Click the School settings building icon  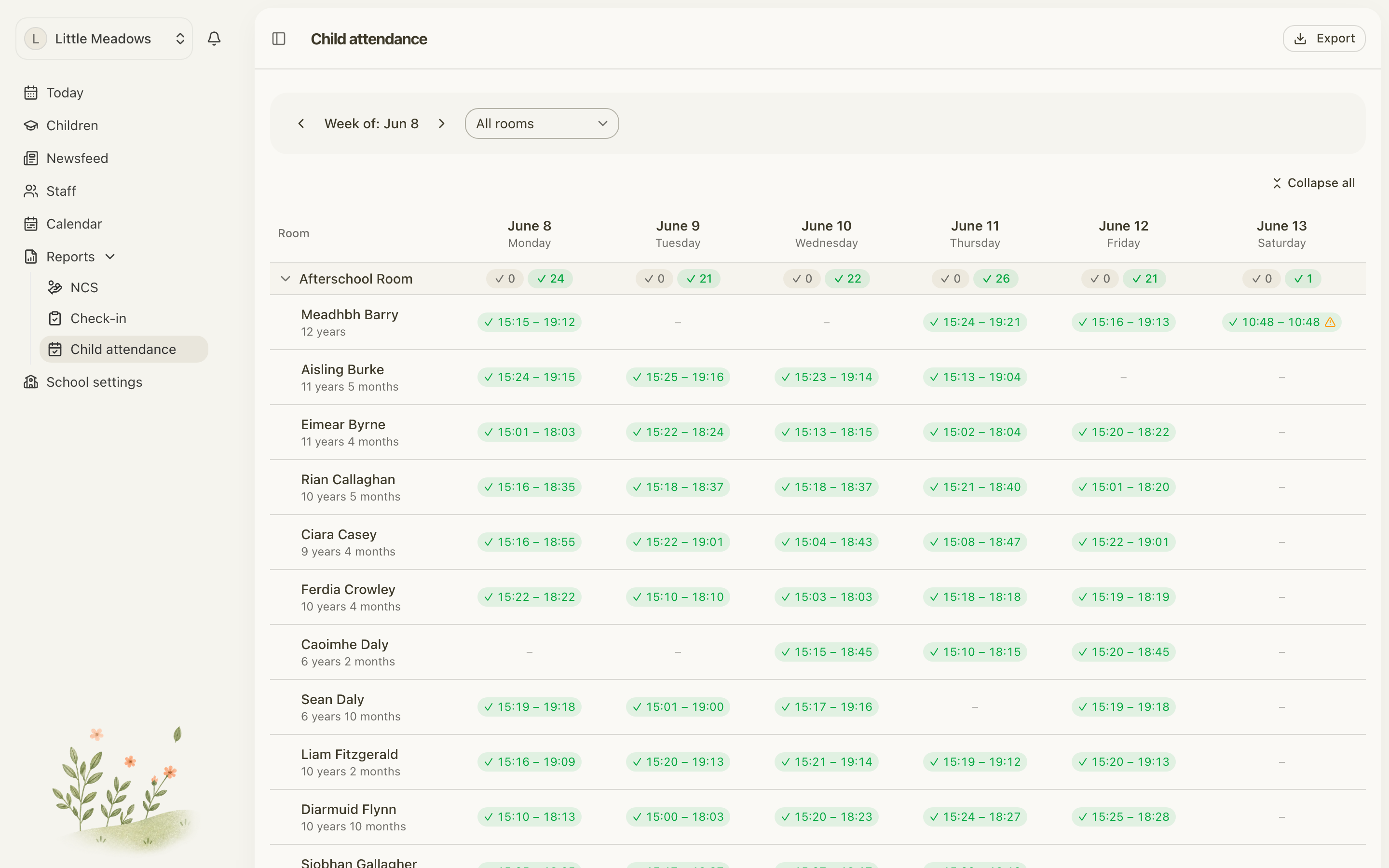pyautogui.click(x=31, y=382)
